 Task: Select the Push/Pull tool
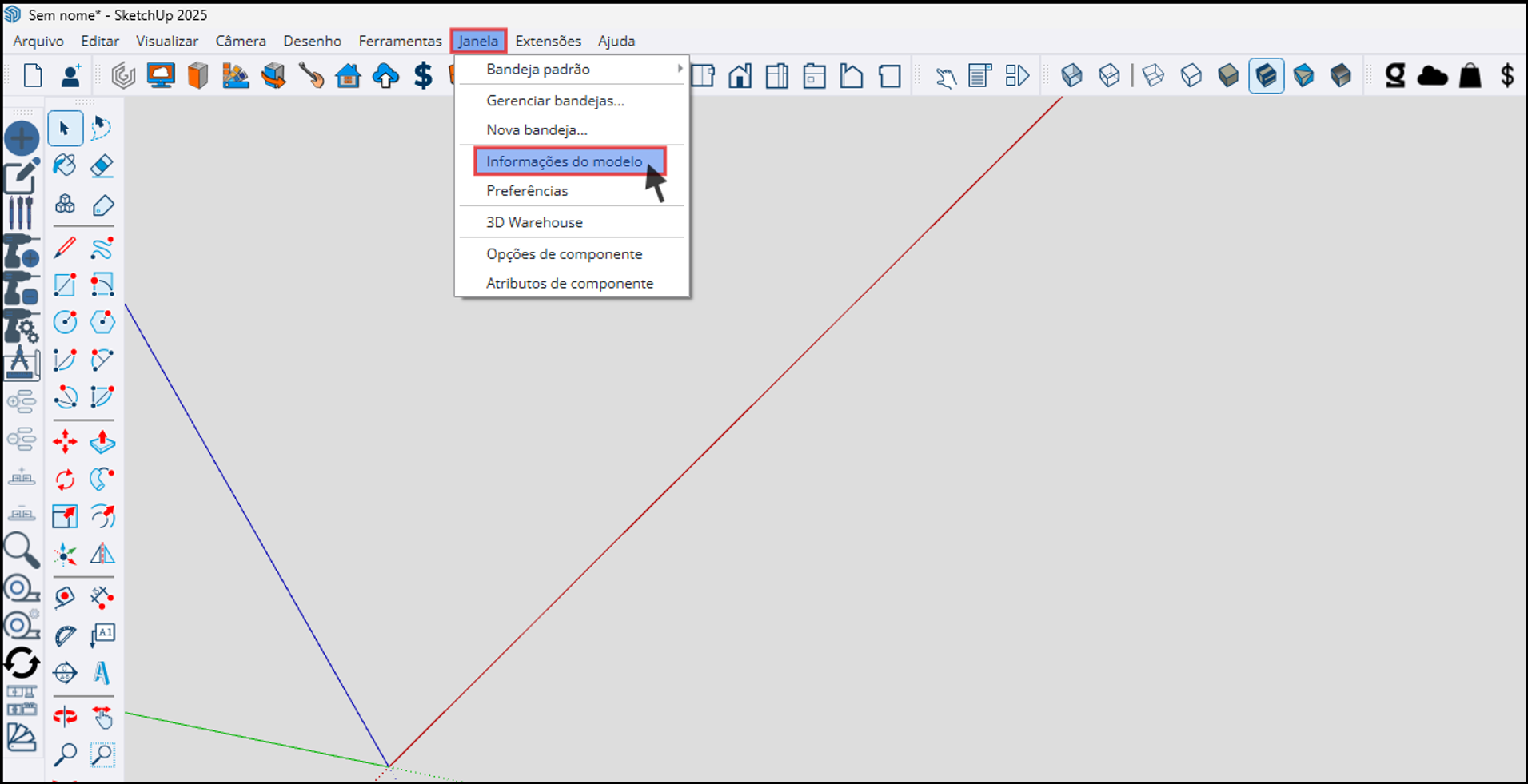pyautogui.click(x=102, y=441)
